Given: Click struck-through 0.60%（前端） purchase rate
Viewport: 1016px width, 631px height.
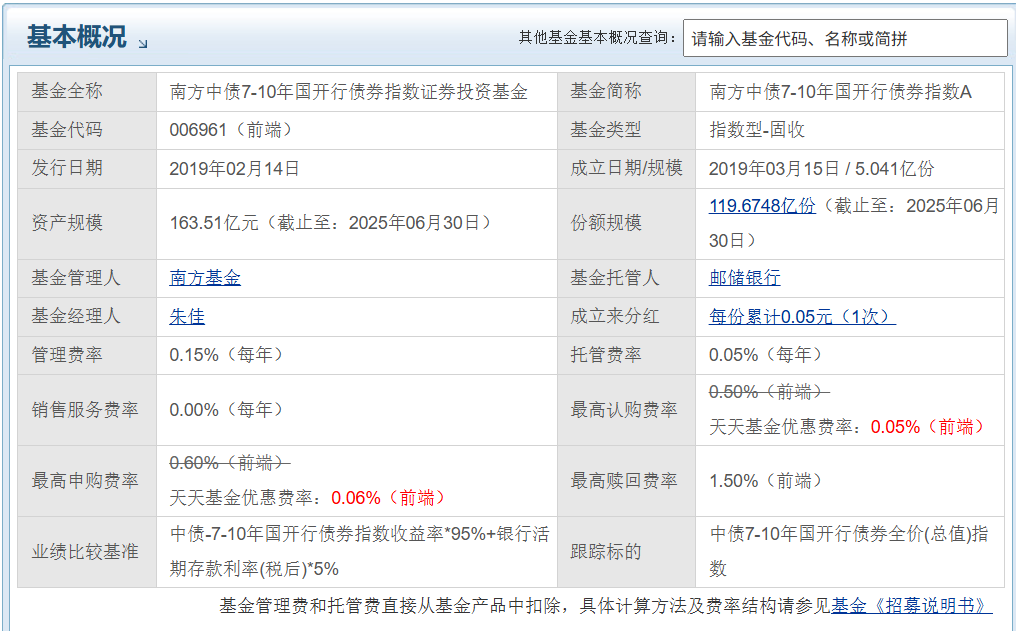Looking at the screenshot, I should [x=230, y=463].
